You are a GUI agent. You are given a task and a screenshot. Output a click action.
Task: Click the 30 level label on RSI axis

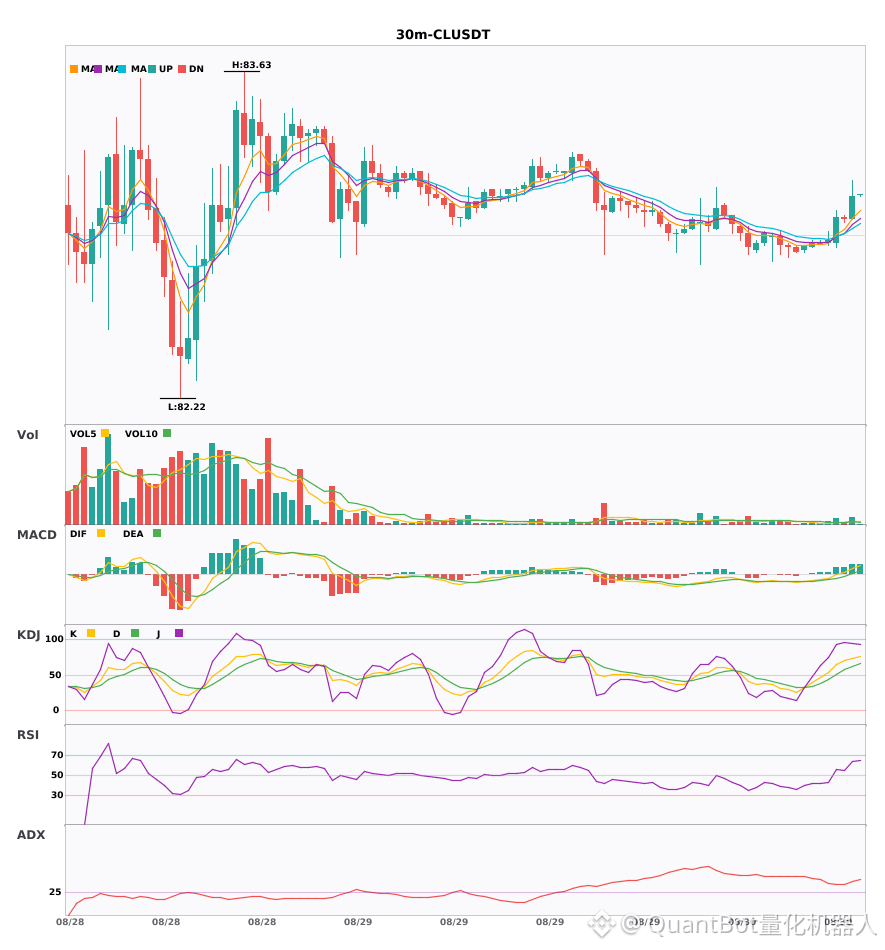click(57, 795)
